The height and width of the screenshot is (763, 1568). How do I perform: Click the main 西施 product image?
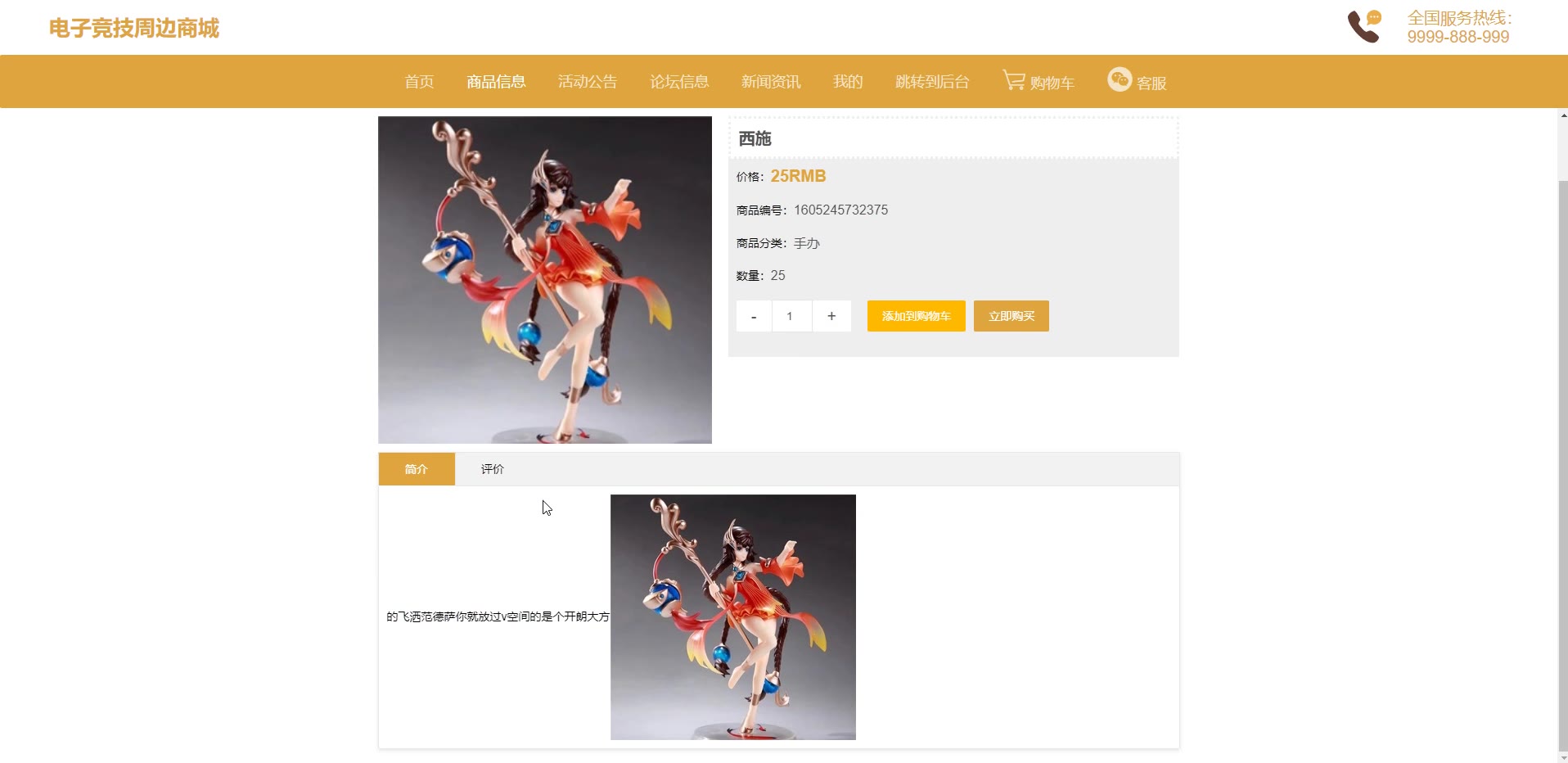(x=545, y=280)
